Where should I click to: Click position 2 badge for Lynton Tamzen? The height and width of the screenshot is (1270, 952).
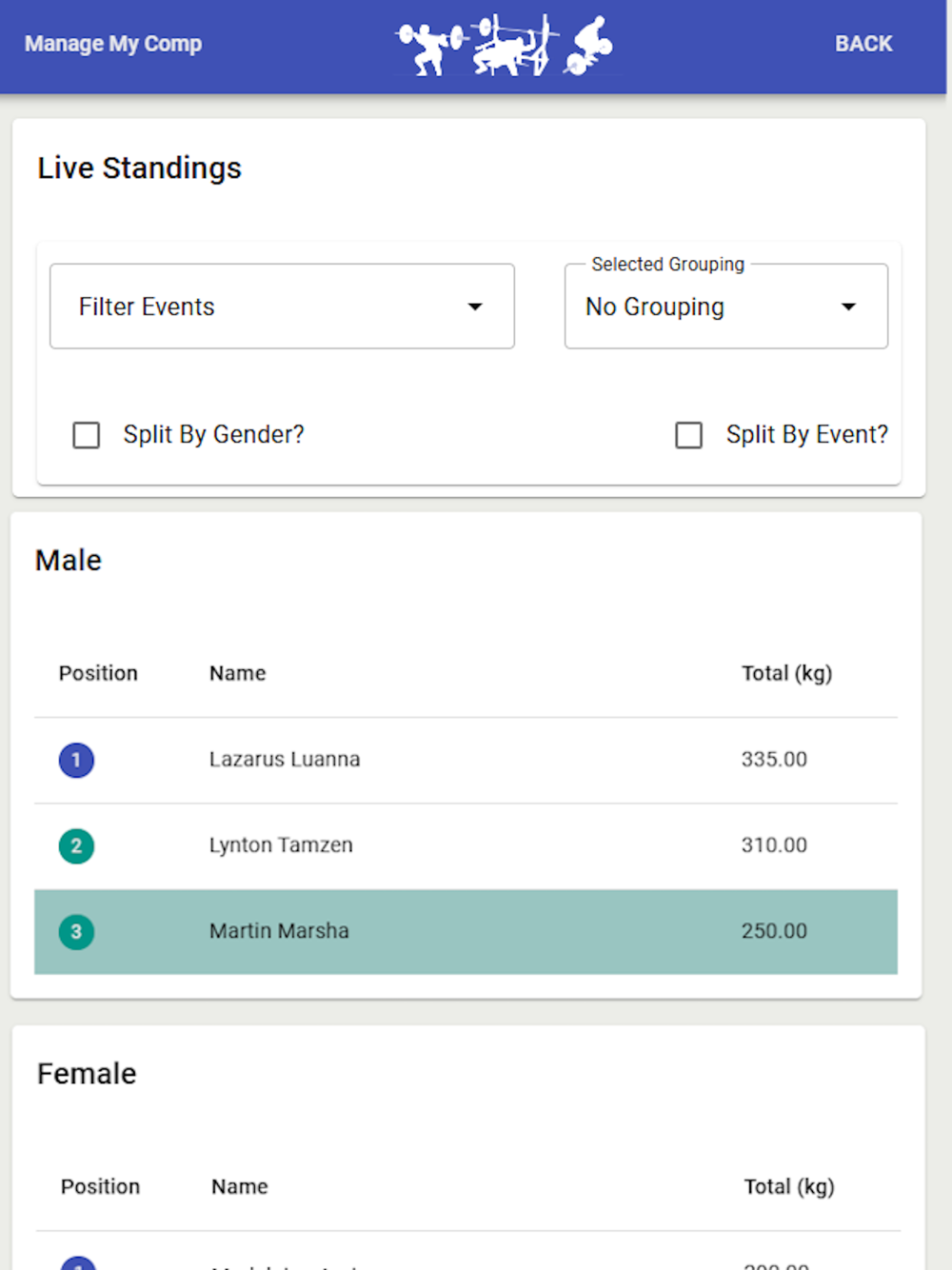[x=76, y=845]
